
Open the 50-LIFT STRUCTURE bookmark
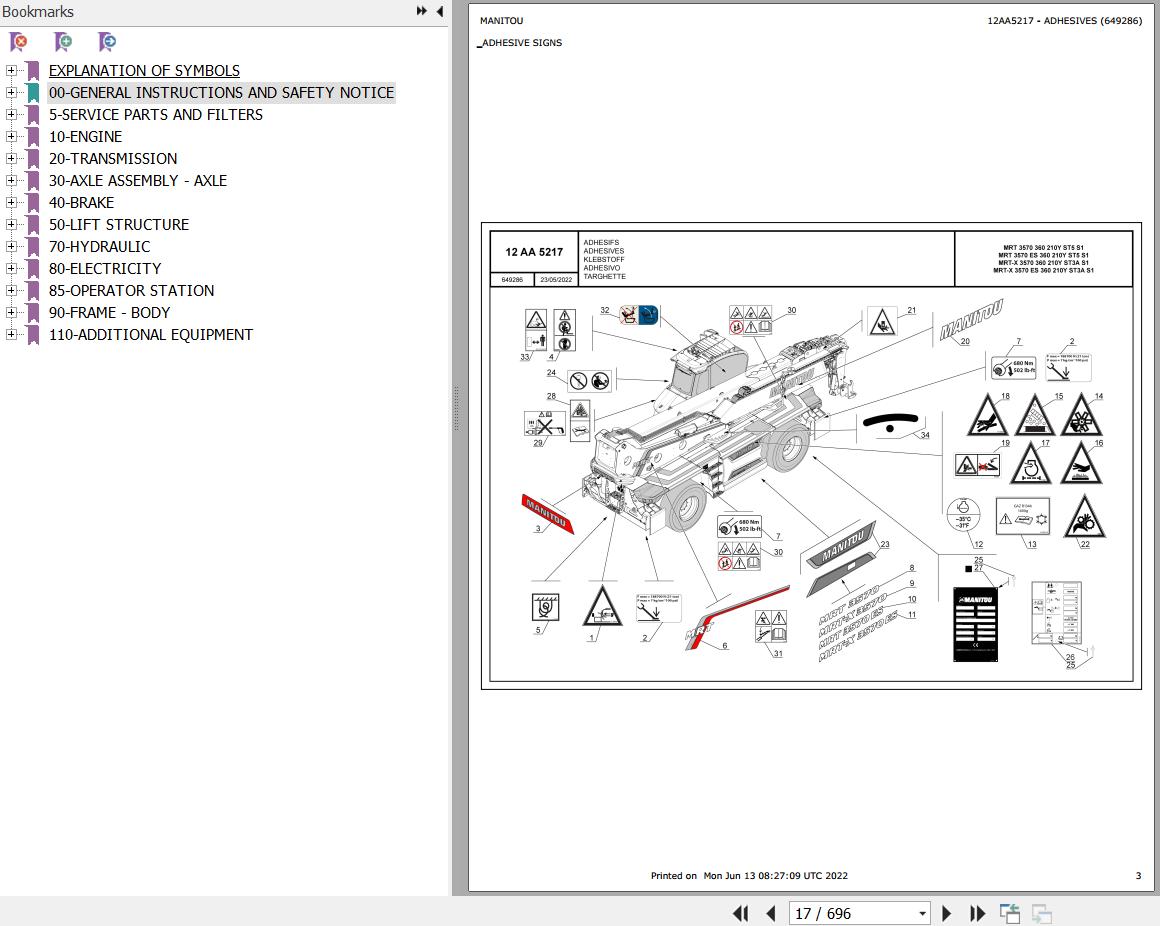[118, 225]
